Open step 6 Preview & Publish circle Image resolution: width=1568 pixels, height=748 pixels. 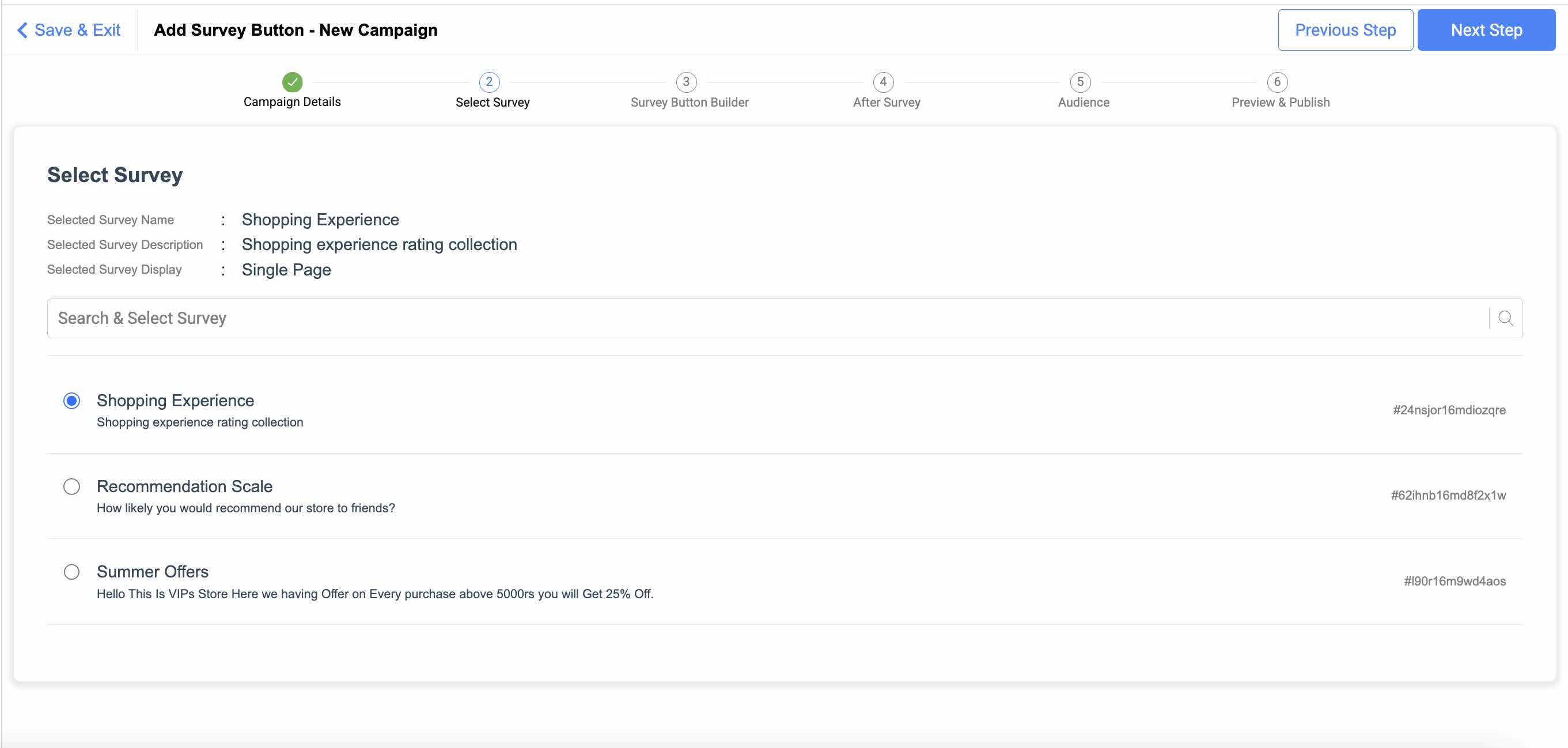tap(1277, 82)
